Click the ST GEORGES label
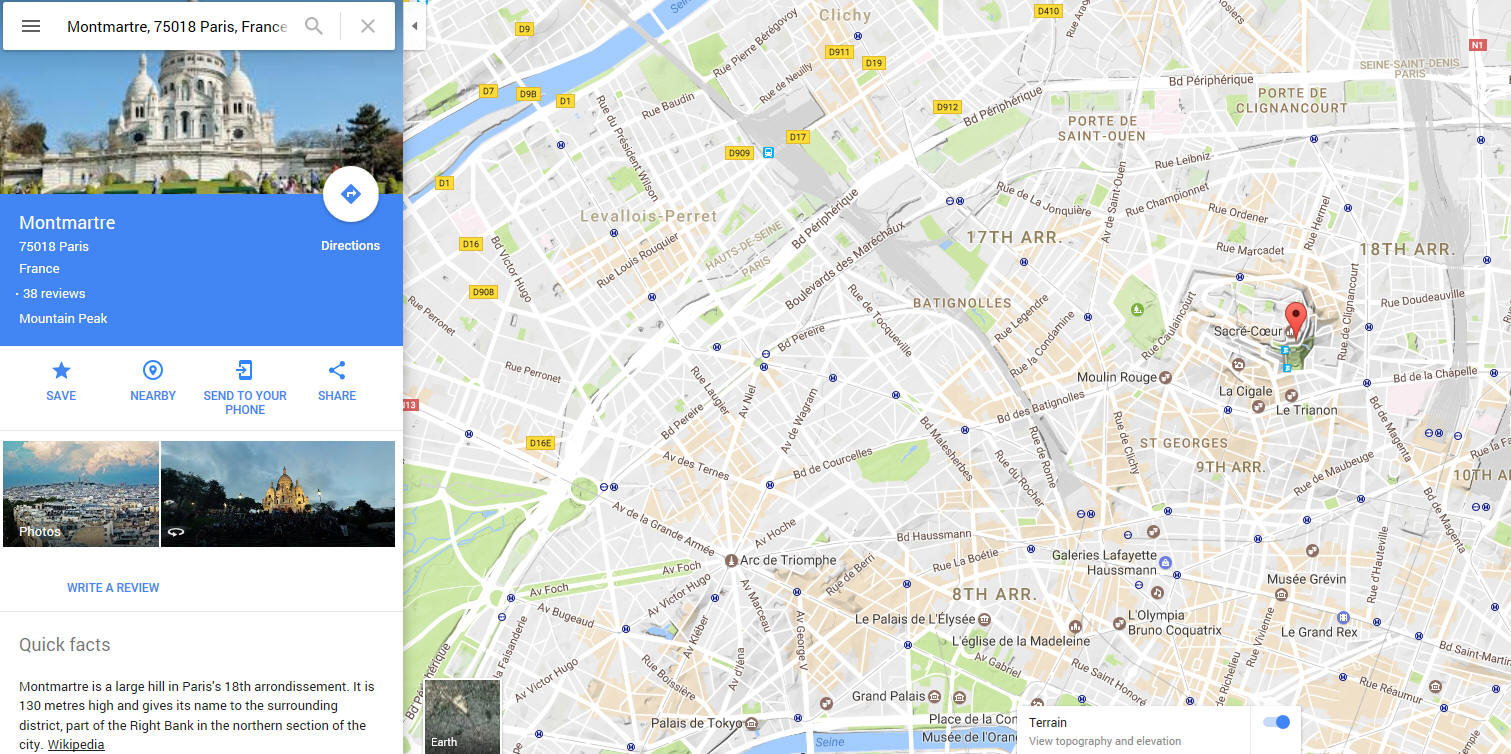The width and height of the screenshot is (1511, 754). 1183,443
